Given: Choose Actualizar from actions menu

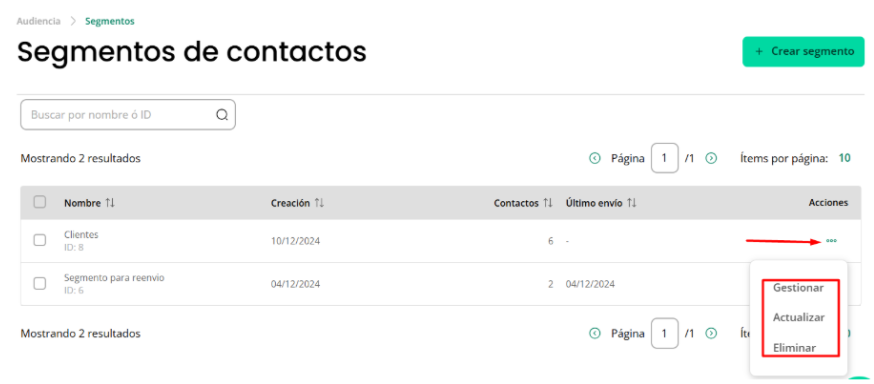Looking at the screenshot, I should 798,317.
